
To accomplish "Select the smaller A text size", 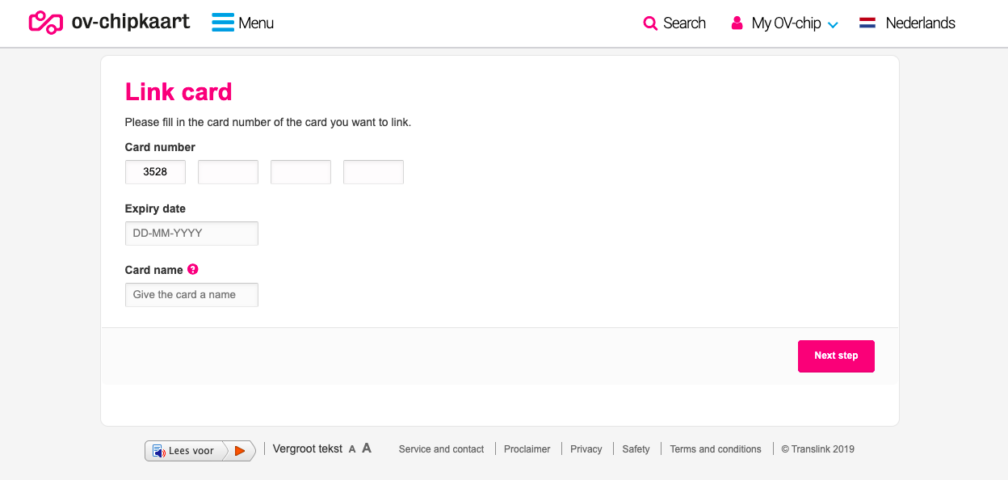I will (352, 450).
